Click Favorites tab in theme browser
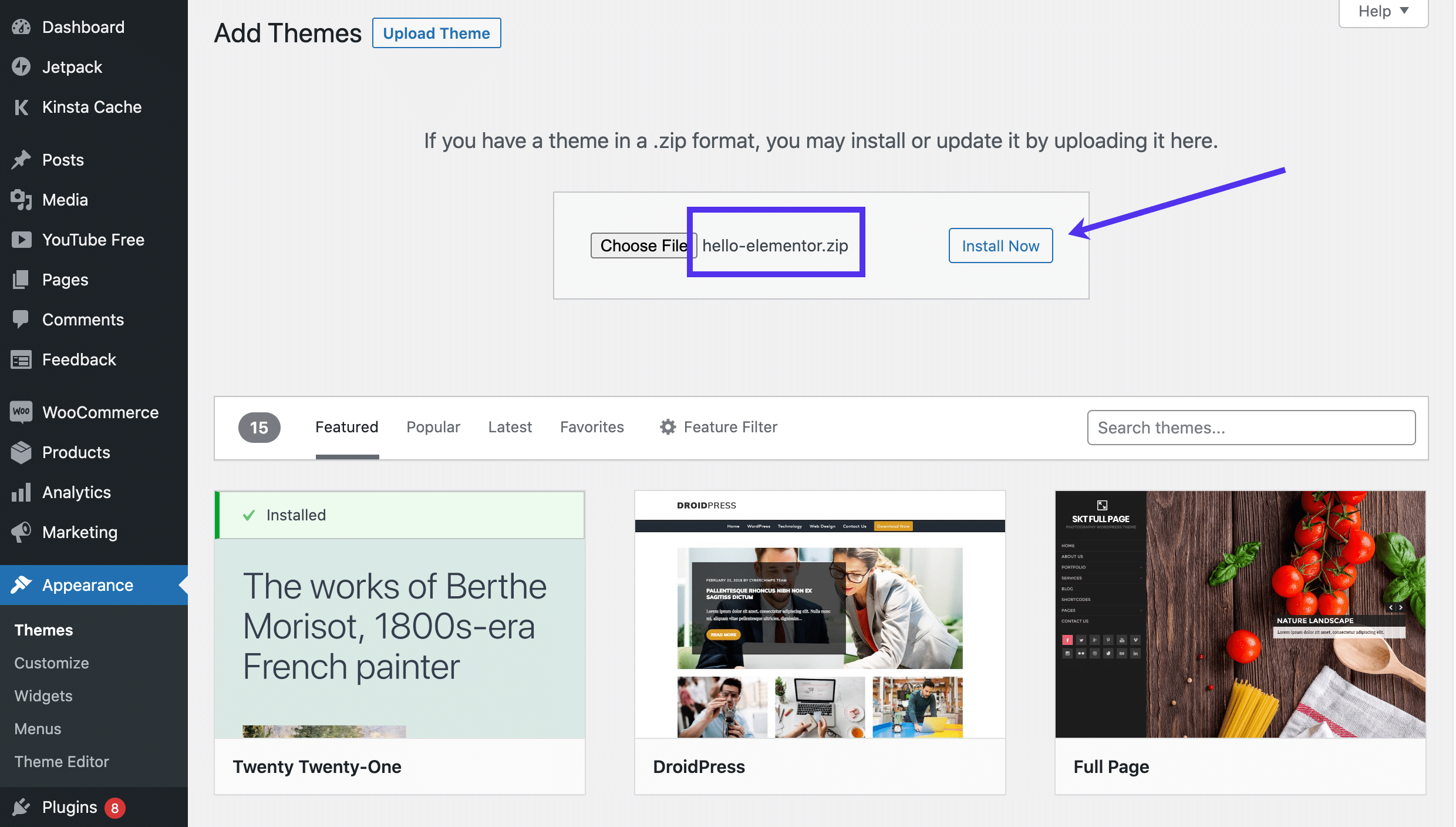Image resolution: width=1456 pixels, height=827 pixels. (591, 428)
